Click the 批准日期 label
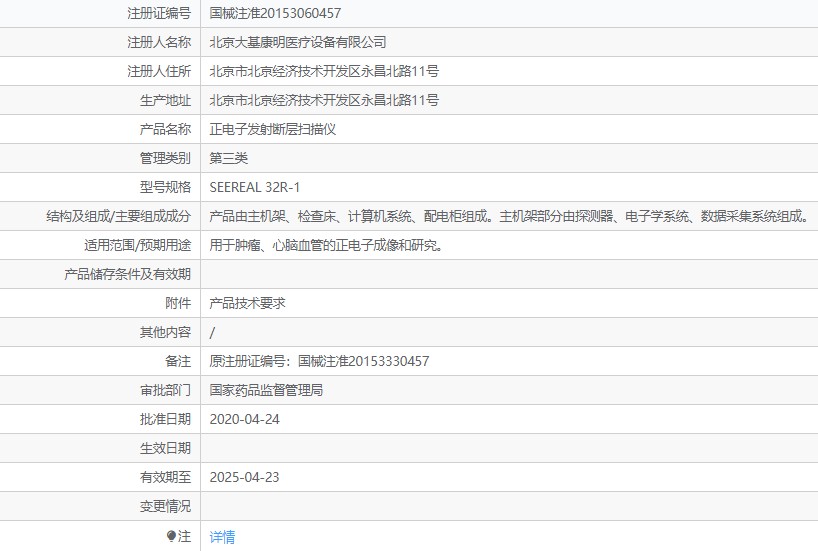Screen dimensions: 818x551 click(x=165, y=419)
